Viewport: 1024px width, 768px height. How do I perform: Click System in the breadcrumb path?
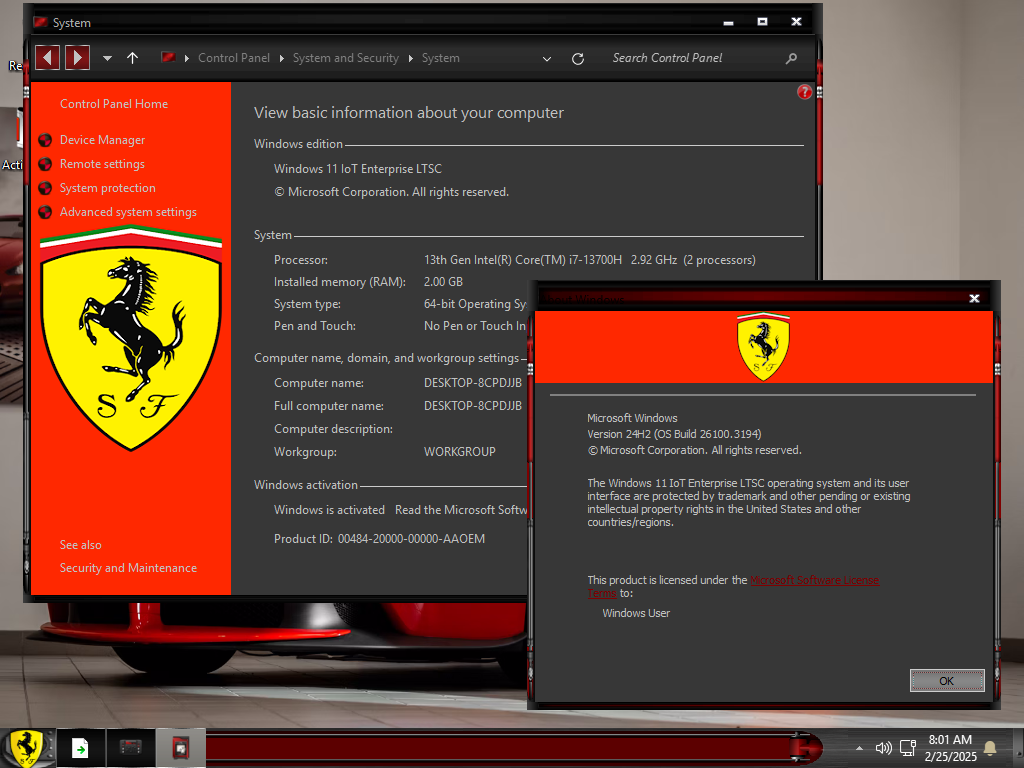click(x=440, y=57)
